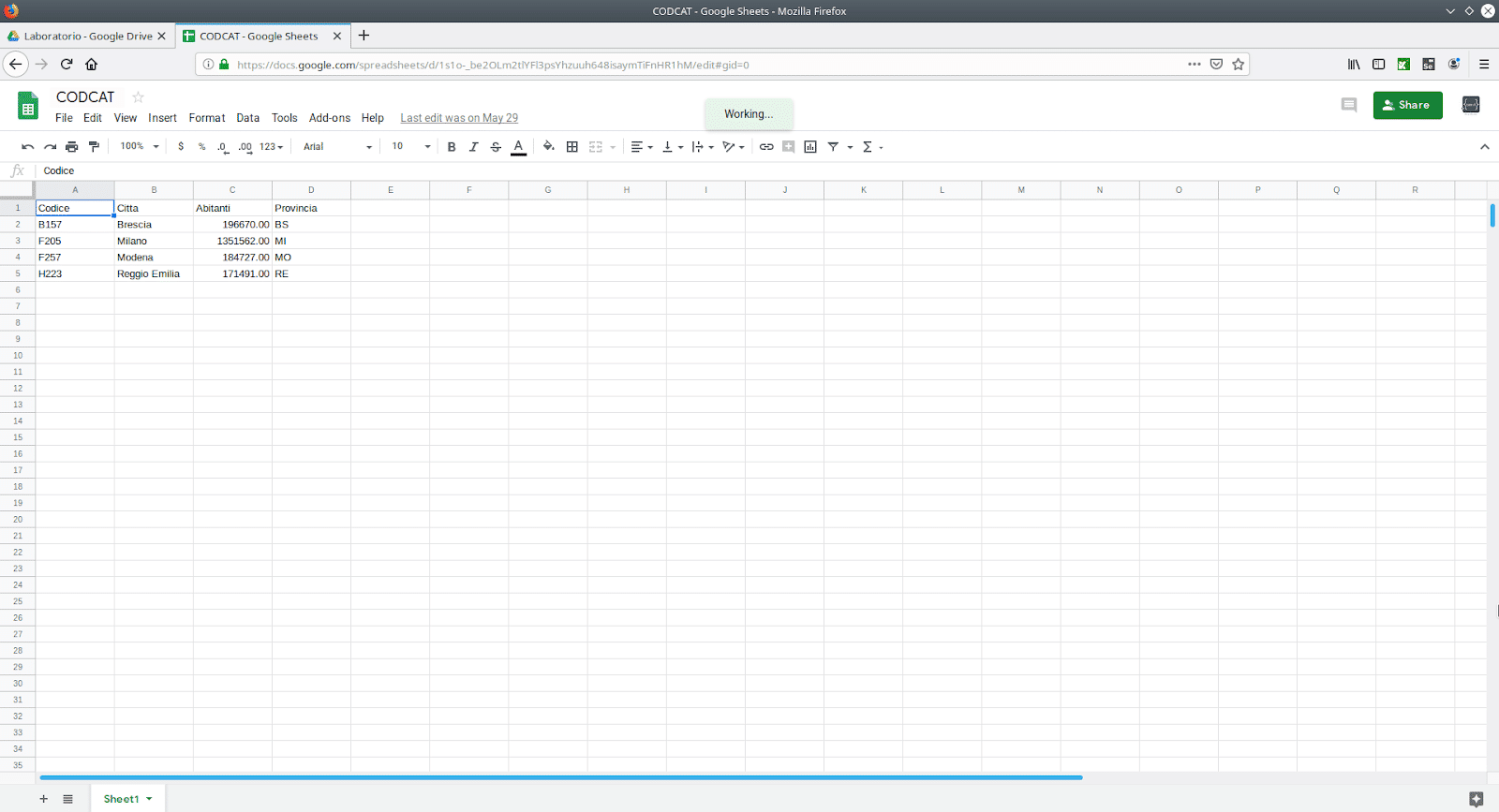Open the Arial font dropdown
Screen dimensions: 1499x812
coord(338,147)
